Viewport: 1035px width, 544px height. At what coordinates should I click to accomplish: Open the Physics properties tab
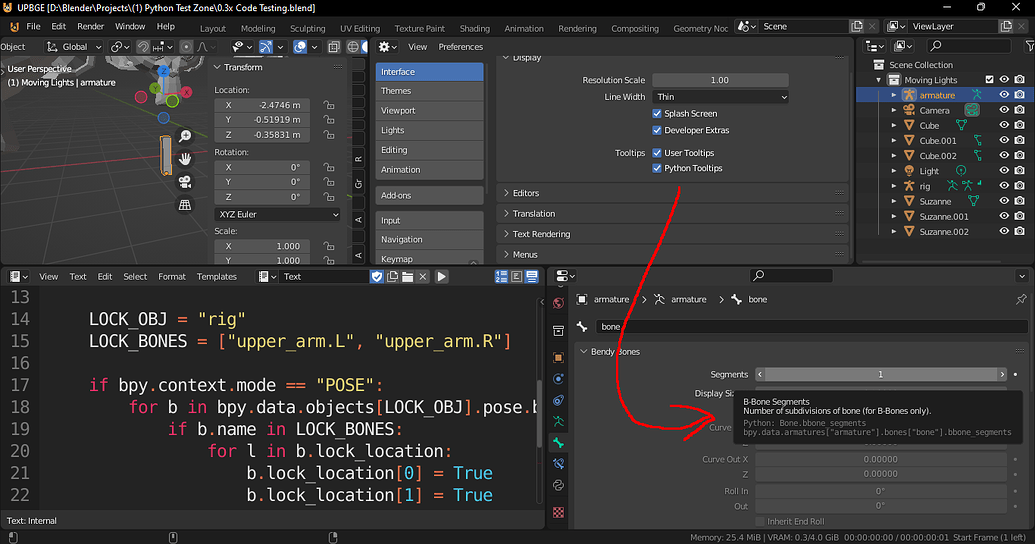pos(558,379)
